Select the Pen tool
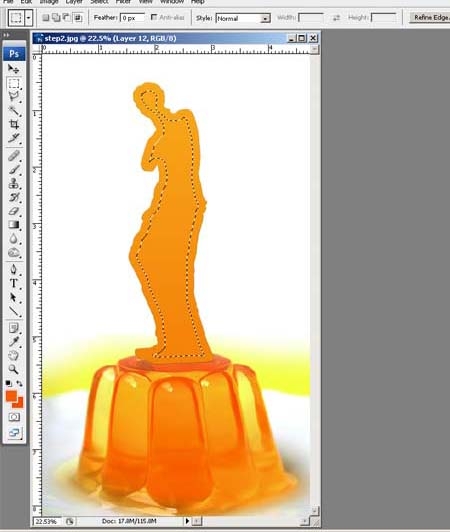Screen dimensions: 450x532 point(14,270)
